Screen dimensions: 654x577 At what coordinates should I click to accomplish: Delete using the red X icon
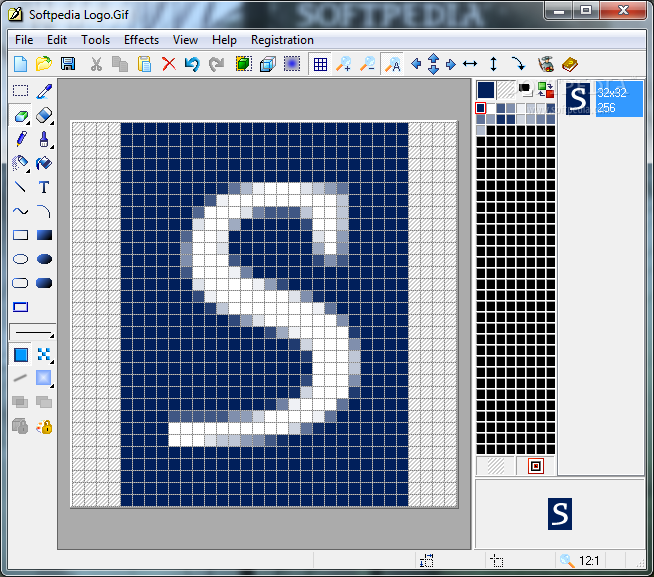169,64
